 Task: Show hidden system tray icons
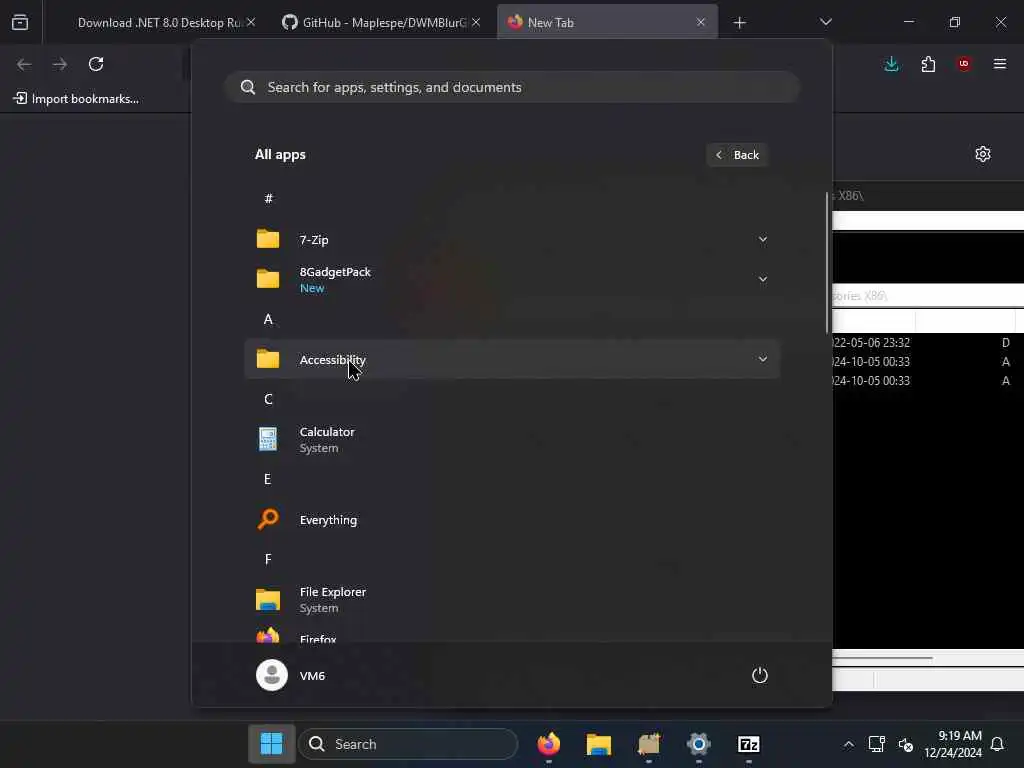[848, 744]
